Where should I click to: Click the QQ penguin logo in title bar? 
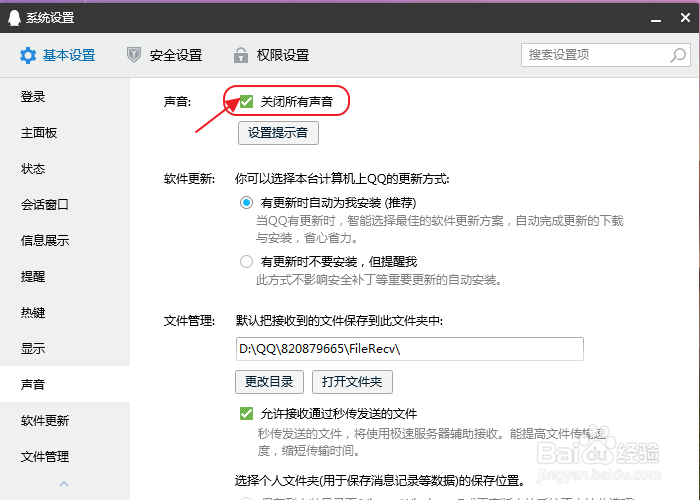[x=14, y=18]
